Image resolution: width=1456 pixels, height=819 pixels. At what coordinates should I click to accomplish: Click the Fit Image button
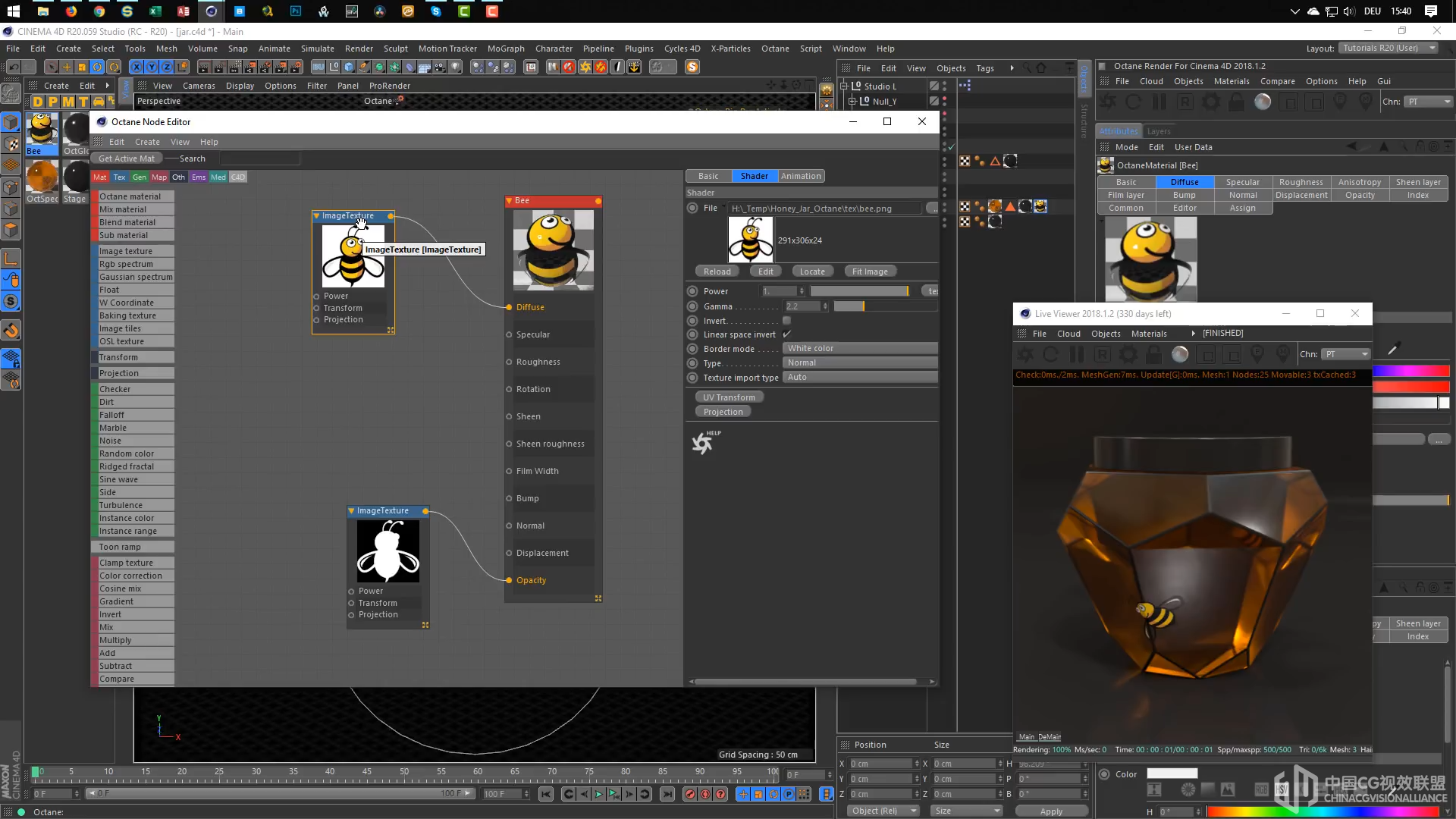tap(870, 271)
